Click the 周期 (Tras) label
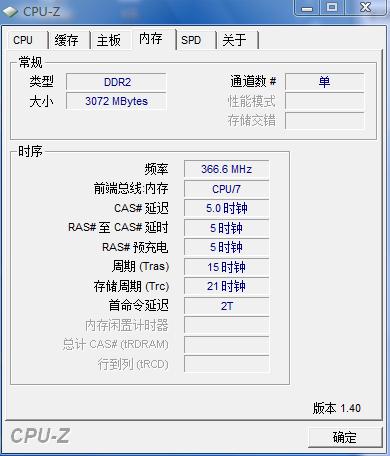The width and height of the screenshot is (390, 456). pyautogui.click(x=141, y=267)
